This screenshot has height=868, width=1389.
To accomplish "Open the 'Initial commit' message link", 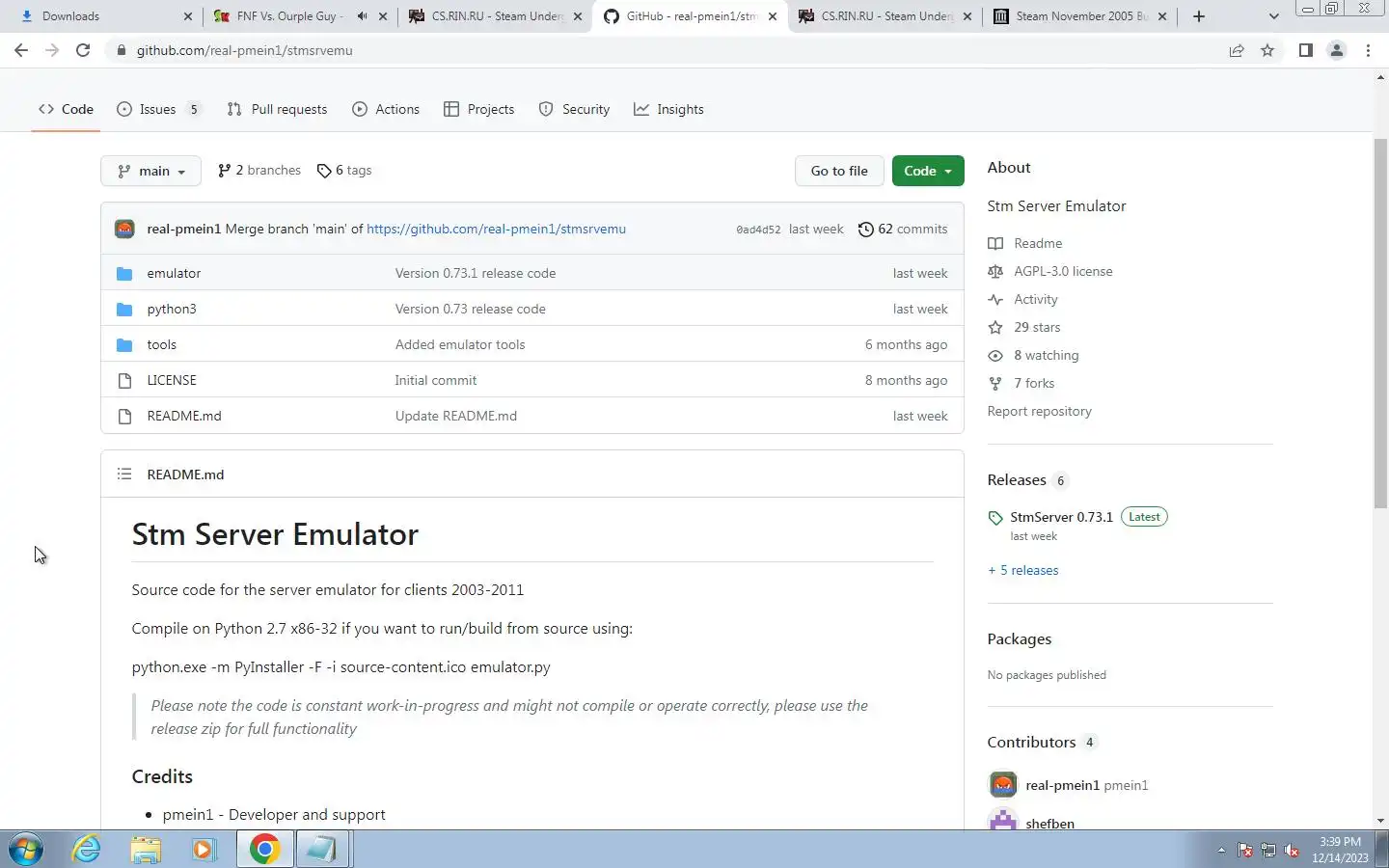I will 436,380.
